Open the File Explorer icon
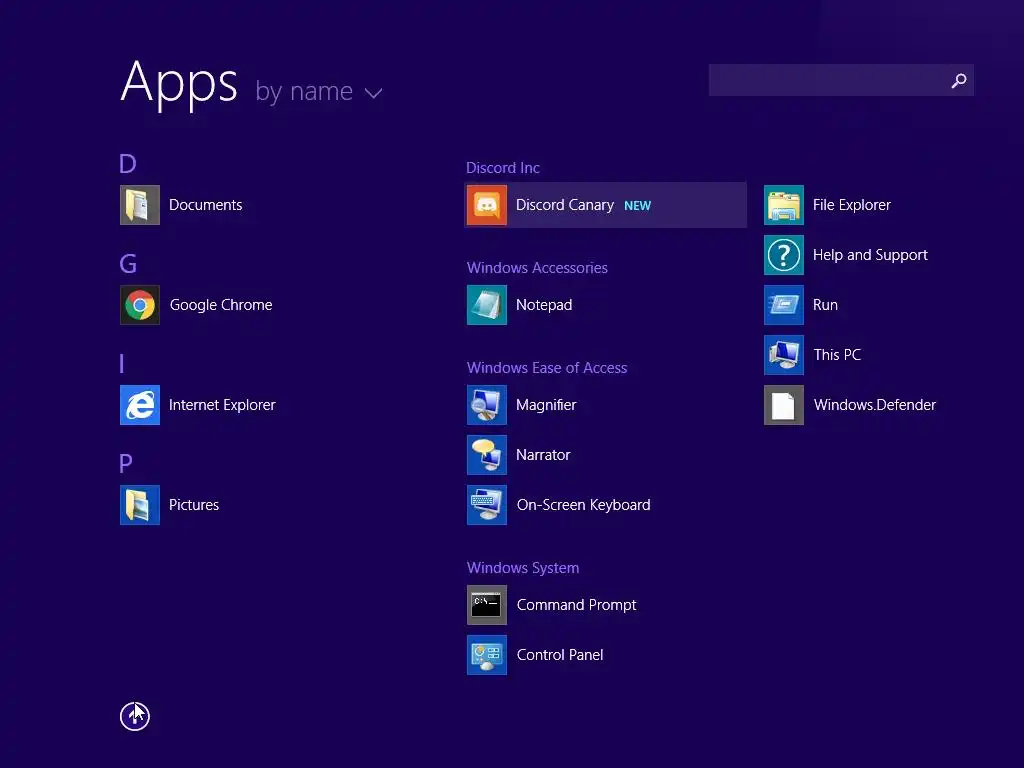This screenshot has width=1024, height=768. 784,205
